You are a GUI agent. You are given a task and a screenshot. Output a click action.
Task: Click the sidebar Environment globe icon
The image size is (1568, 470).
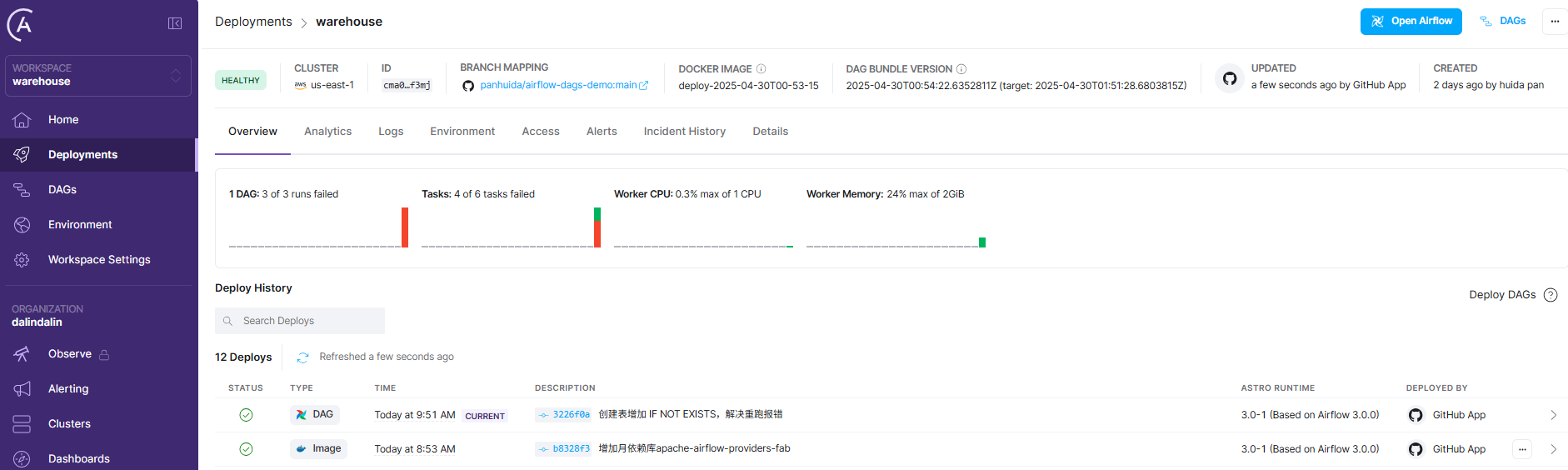[x=22, y=225]
